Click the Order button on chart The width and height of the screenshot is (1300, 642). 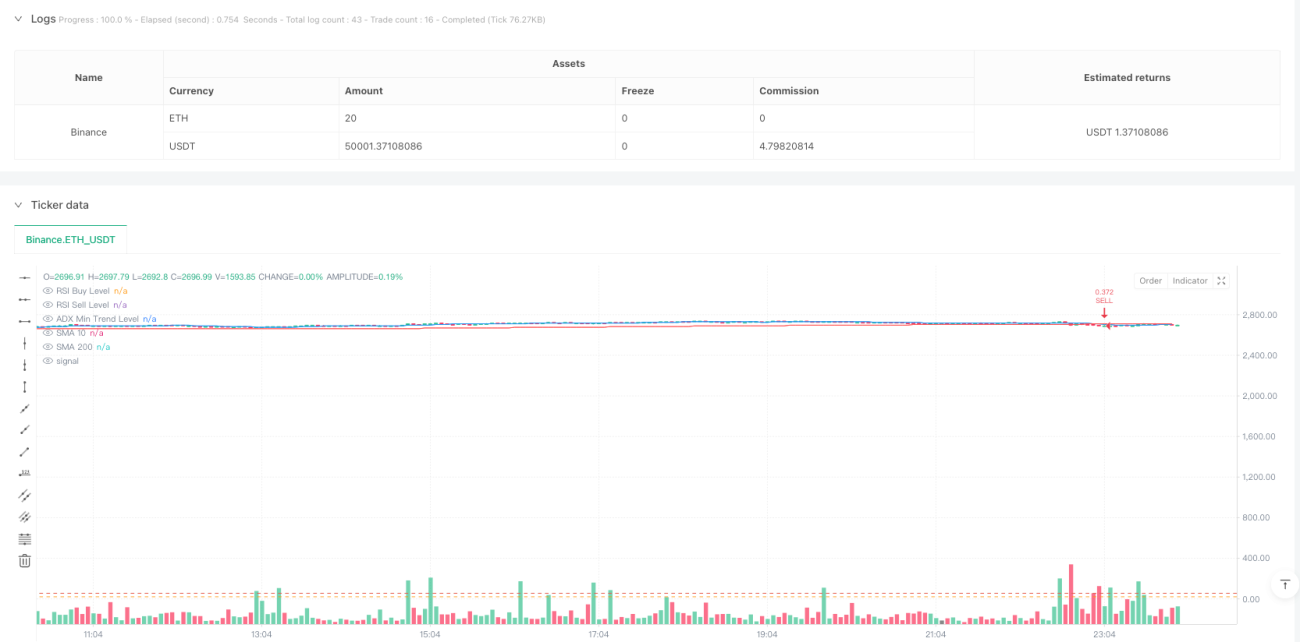1151,281
